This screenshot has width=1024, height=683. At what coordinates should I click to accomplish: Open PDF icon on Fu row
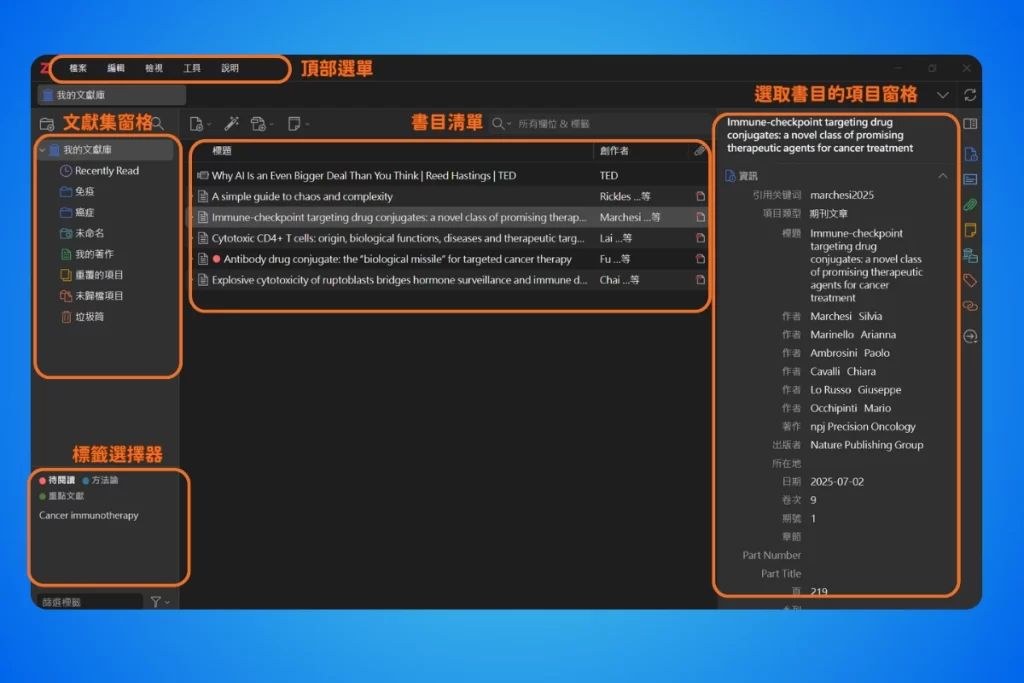[700, 259]
